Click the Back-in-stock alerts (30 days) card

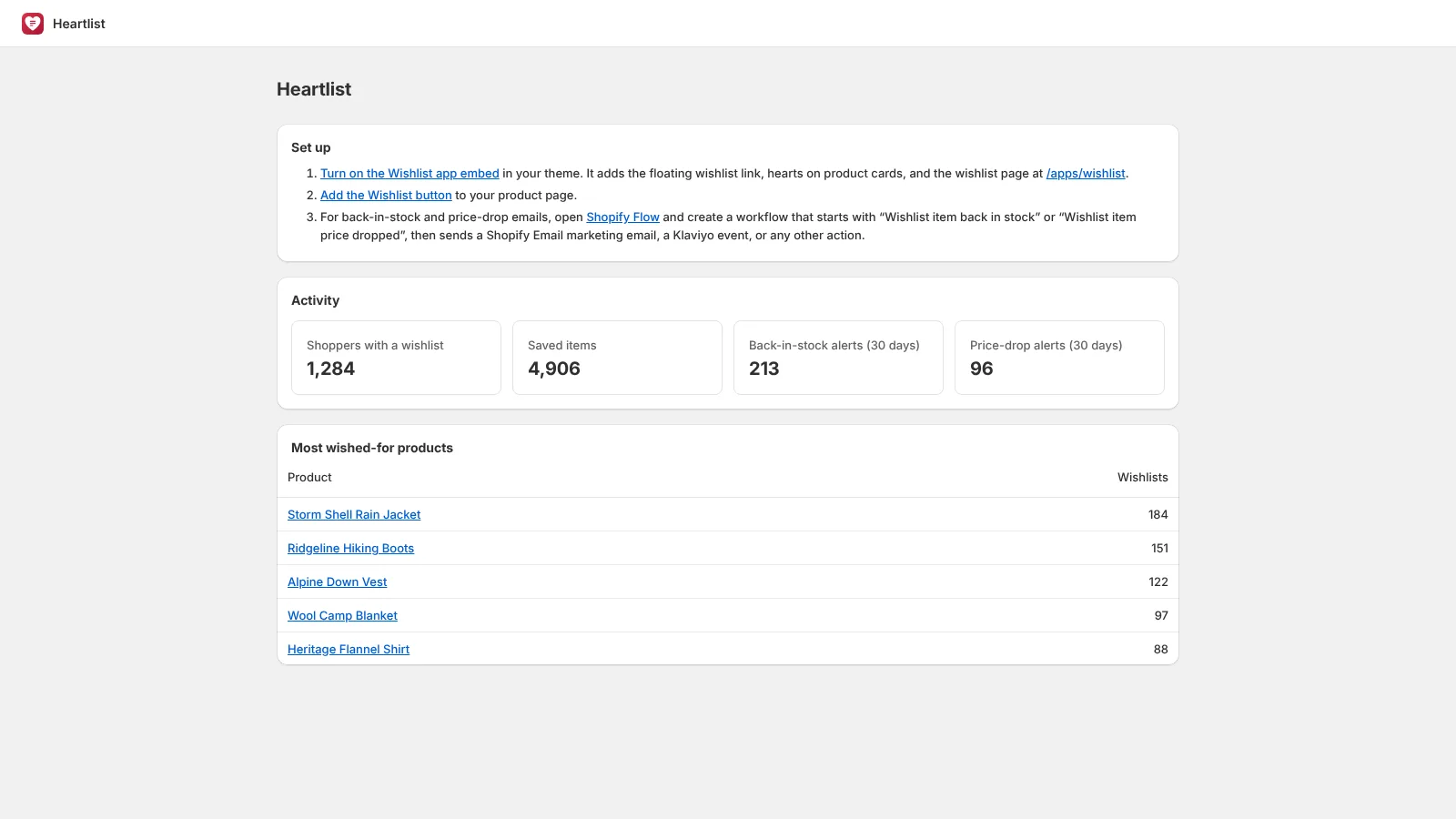[838, 358]
